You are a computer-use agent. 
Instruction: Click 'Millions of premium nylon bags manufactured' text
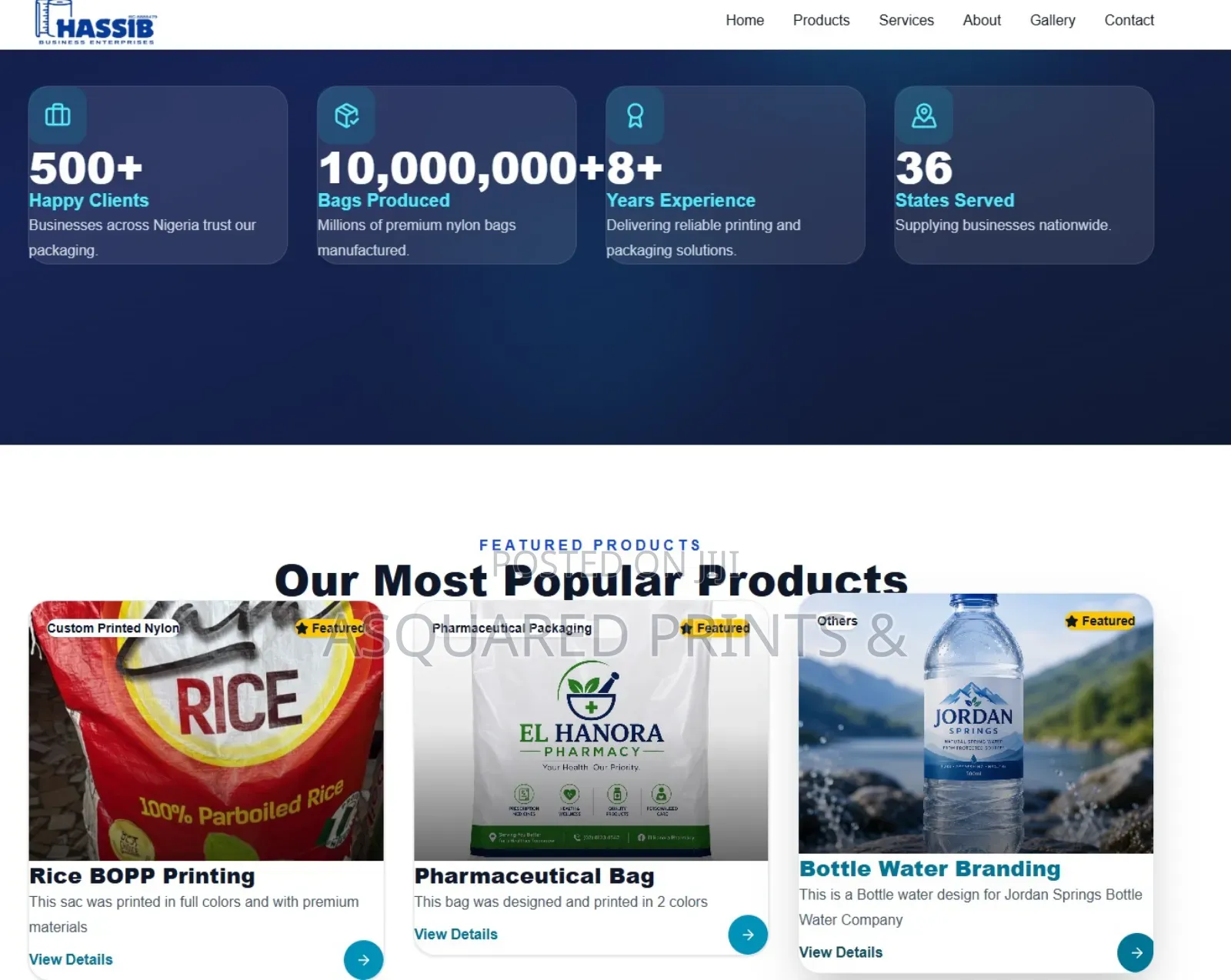[x=416, y=238]
